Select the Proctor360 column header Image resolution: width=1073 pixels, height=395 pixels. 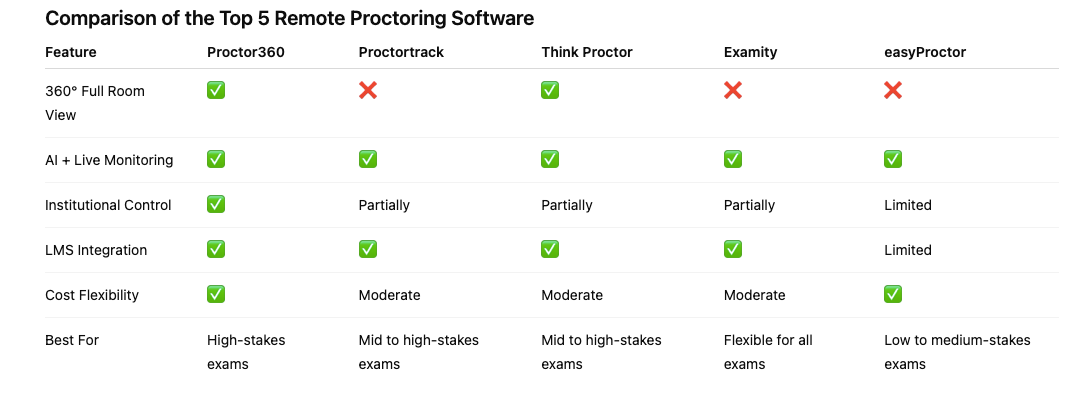[246, 53]
